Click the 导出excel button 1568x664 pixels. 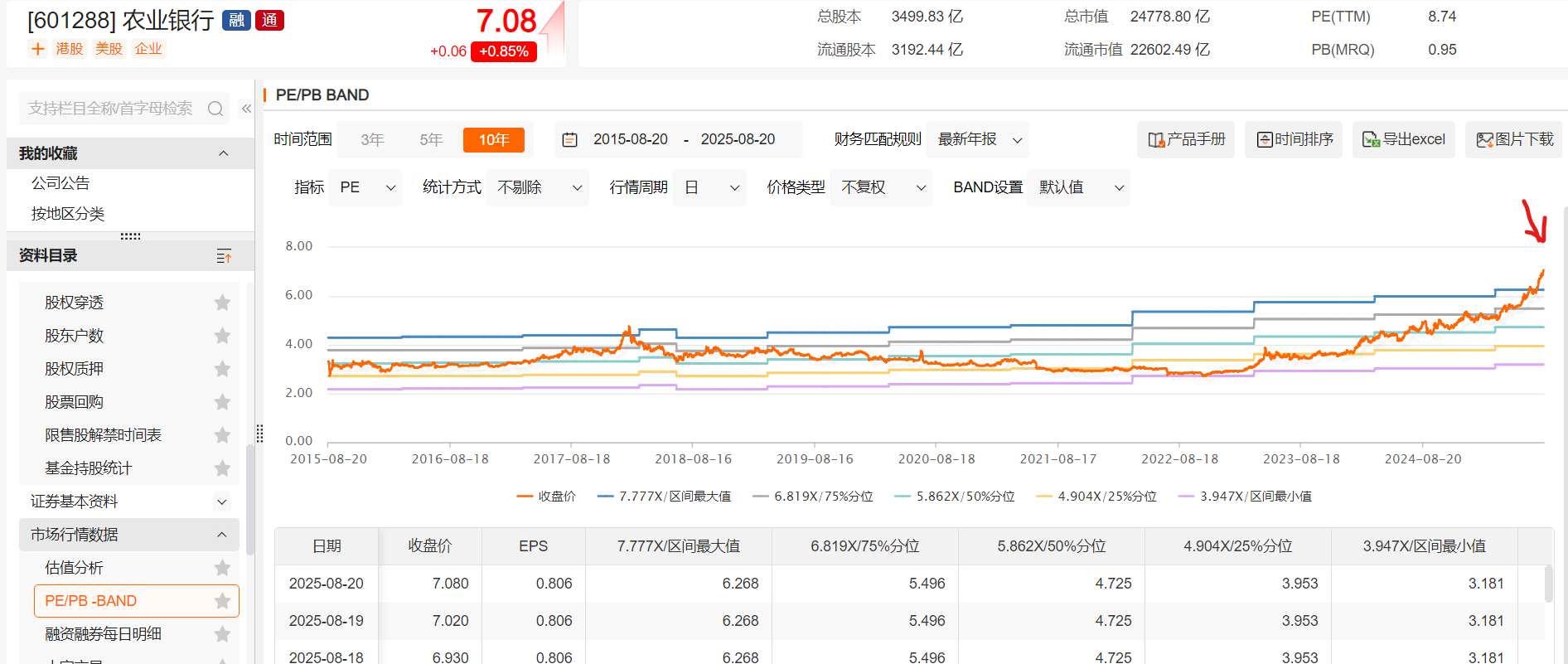click(1404, 139)
